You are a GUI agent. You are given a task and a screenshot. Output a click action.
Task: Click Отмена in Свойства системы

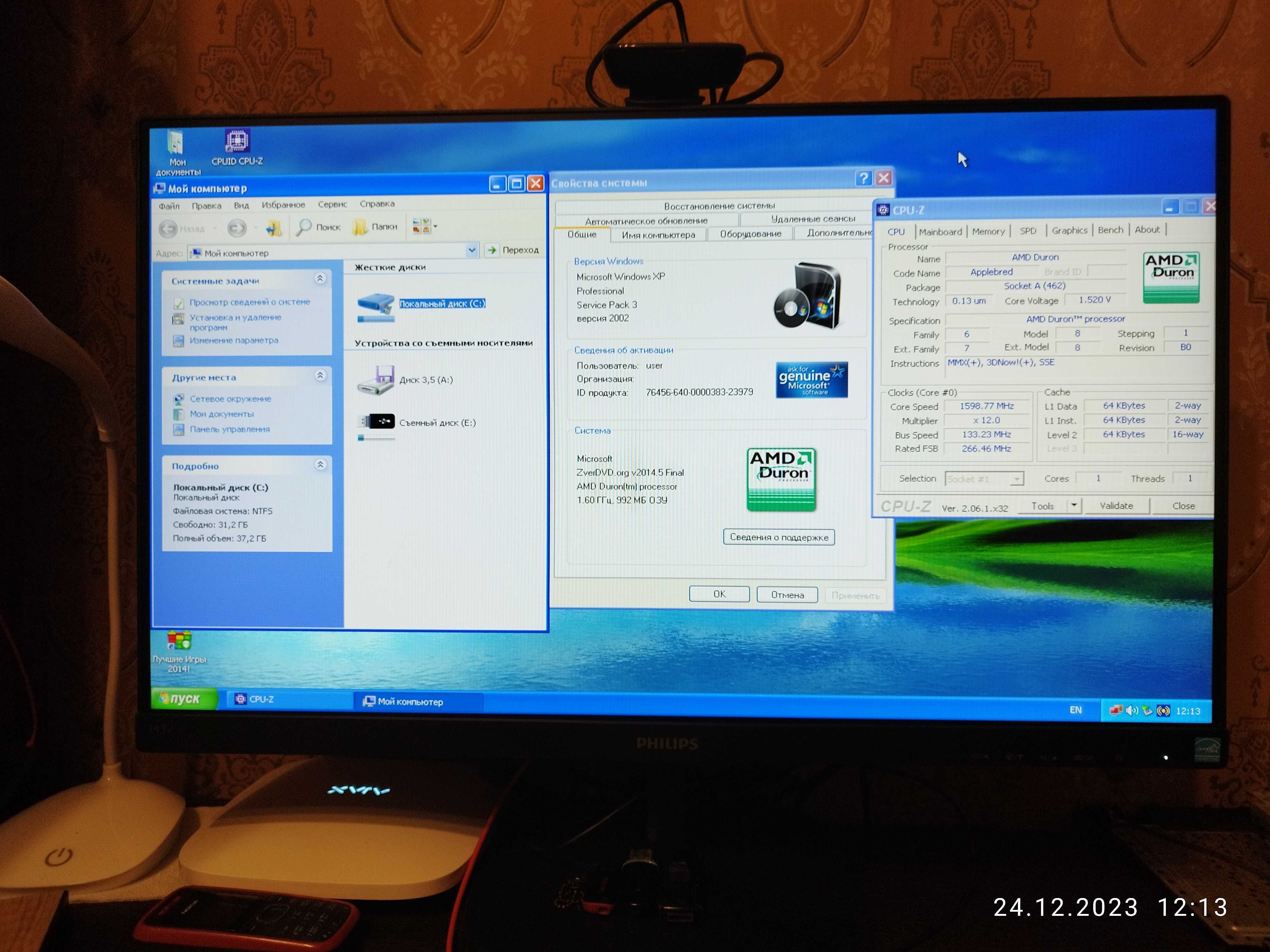(787, 594)
